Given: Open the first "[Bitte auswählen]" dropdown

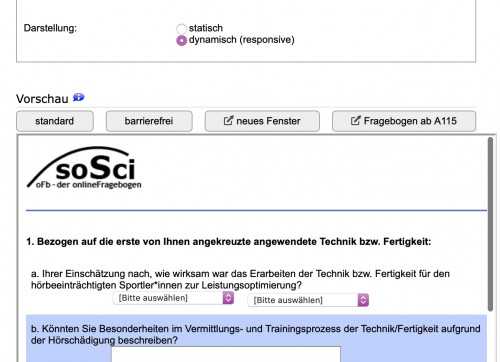Looking at the screenshot, I should coord(173,298).
